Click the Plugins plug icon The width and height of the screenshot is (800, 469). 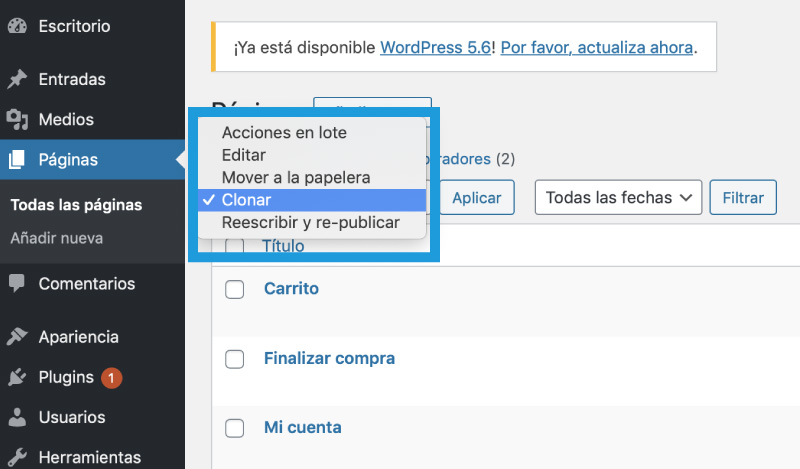click(x=17, y=377)
